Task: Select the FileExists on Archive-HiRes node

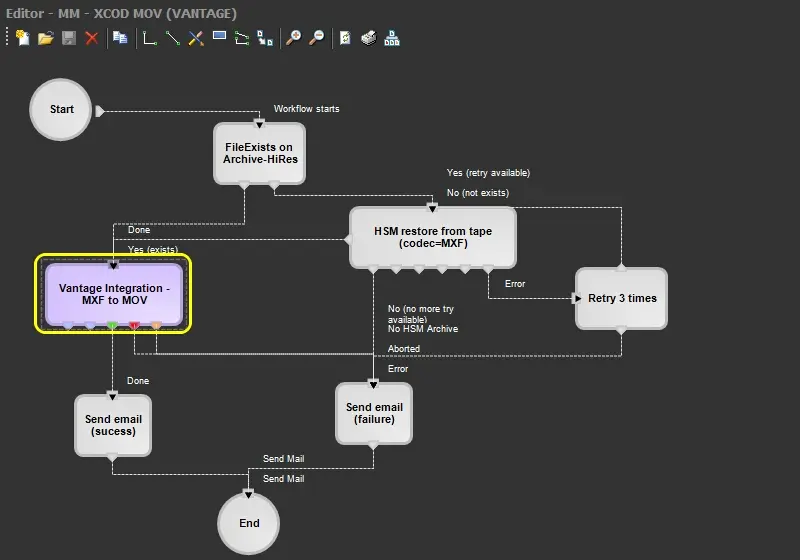Action: pos(259,153)
